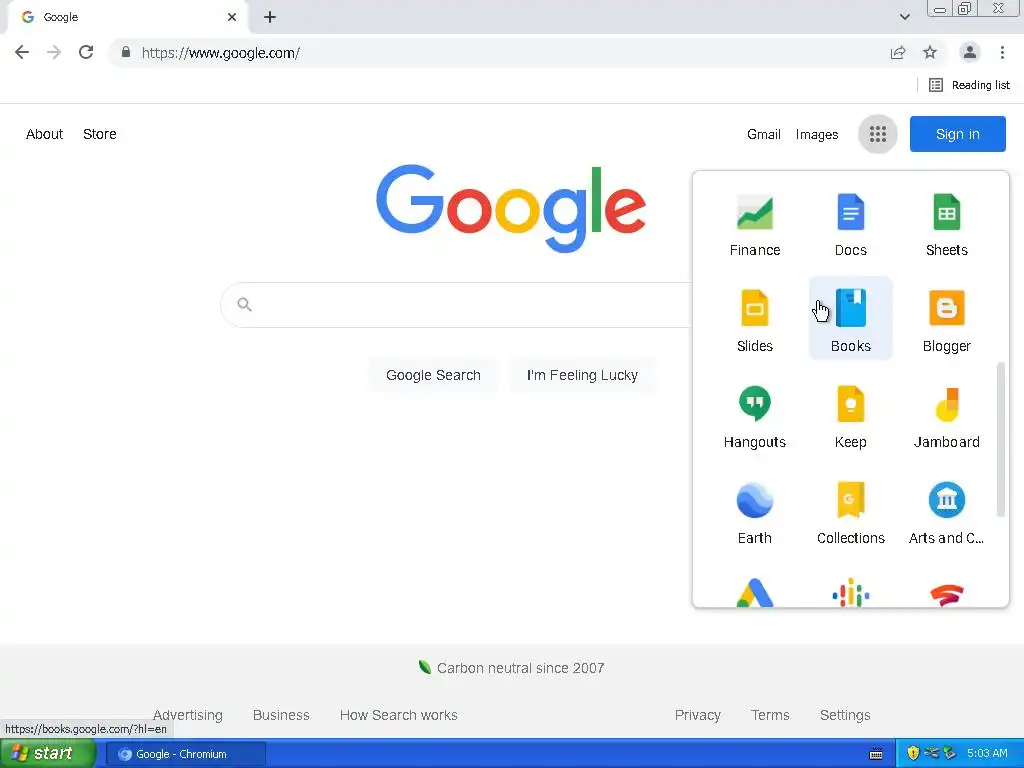The width and height of the screenshot is (1024, 768).
Task: Open Google Docs app
Action: 850,224
